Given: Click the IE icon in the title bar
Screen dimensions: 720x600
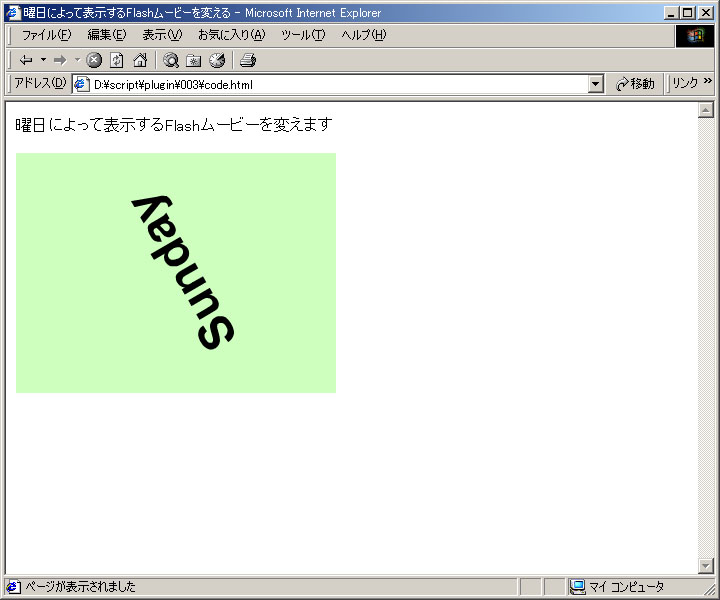Looking at the screenshot, I should coord(14,13).
